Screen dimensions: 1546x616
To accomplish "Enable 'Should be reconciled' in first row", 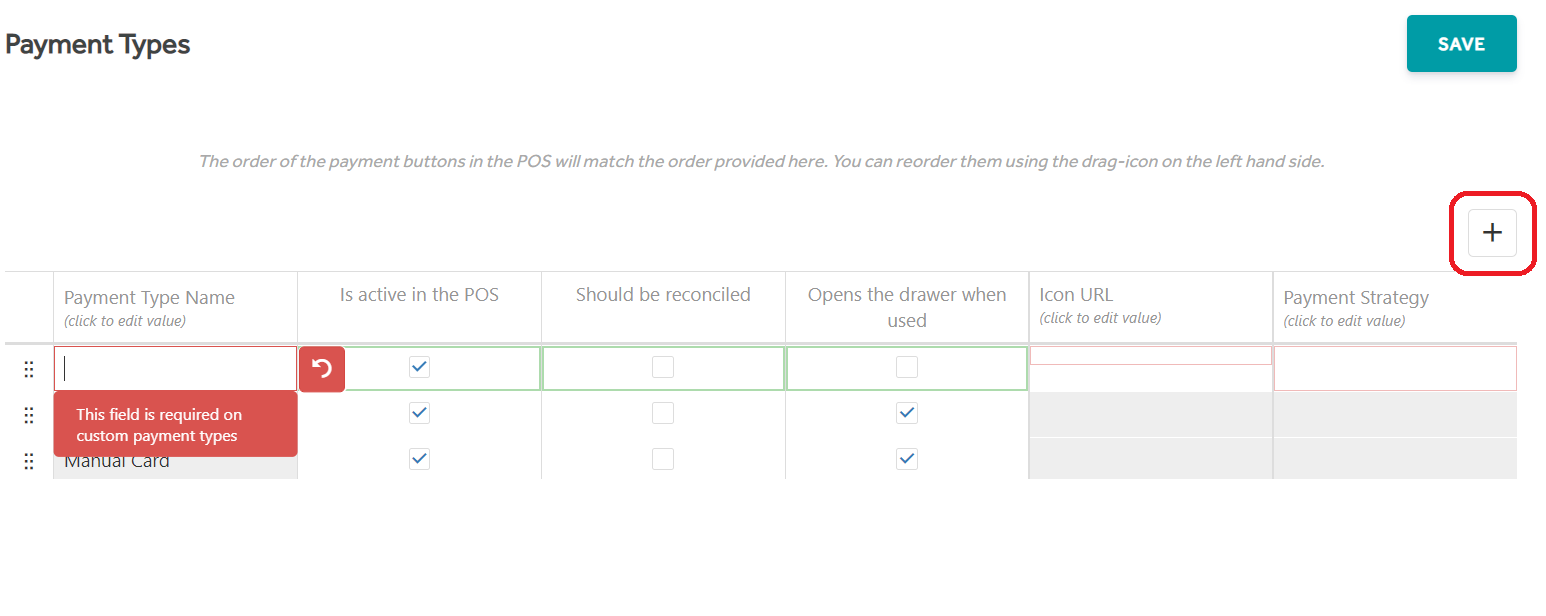I will [x=663, y=367].
